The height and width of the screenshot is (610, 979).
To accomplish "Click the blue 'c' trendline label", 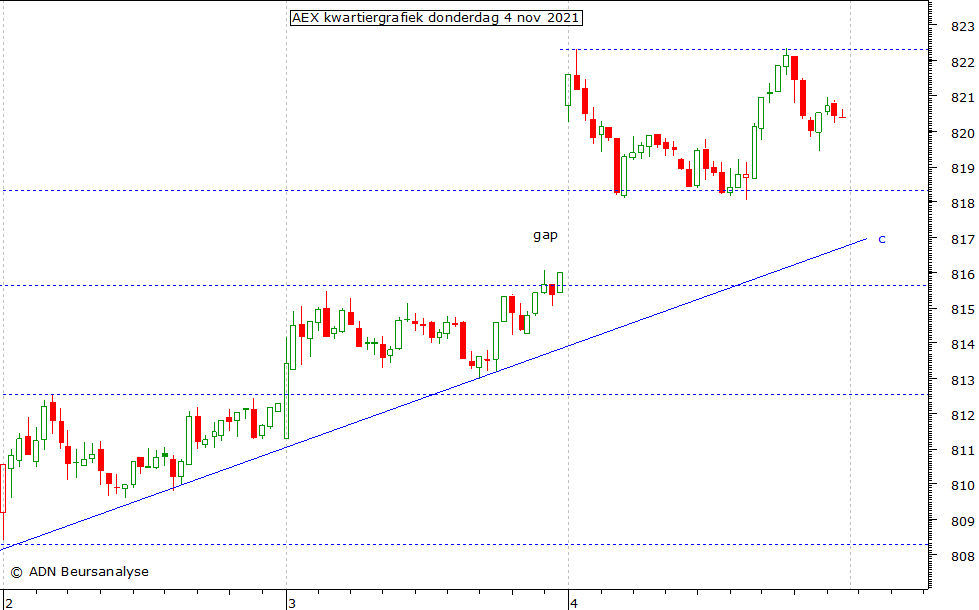I will [x=882, y=239].
